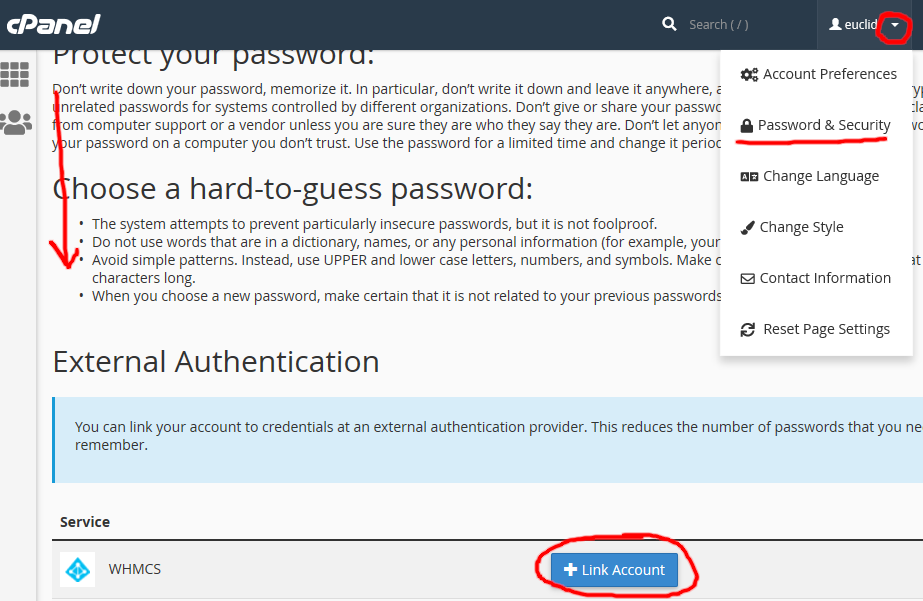Click the brush icon beside Change Style
The height and width of the screenshot is (601, 923).
(748, 226)
